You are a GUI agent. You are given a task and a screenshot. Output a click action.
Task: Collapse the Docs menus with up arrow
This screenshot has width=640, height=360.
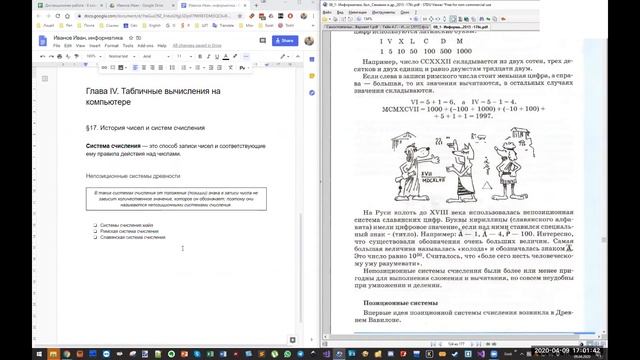[x=298, y=56]
